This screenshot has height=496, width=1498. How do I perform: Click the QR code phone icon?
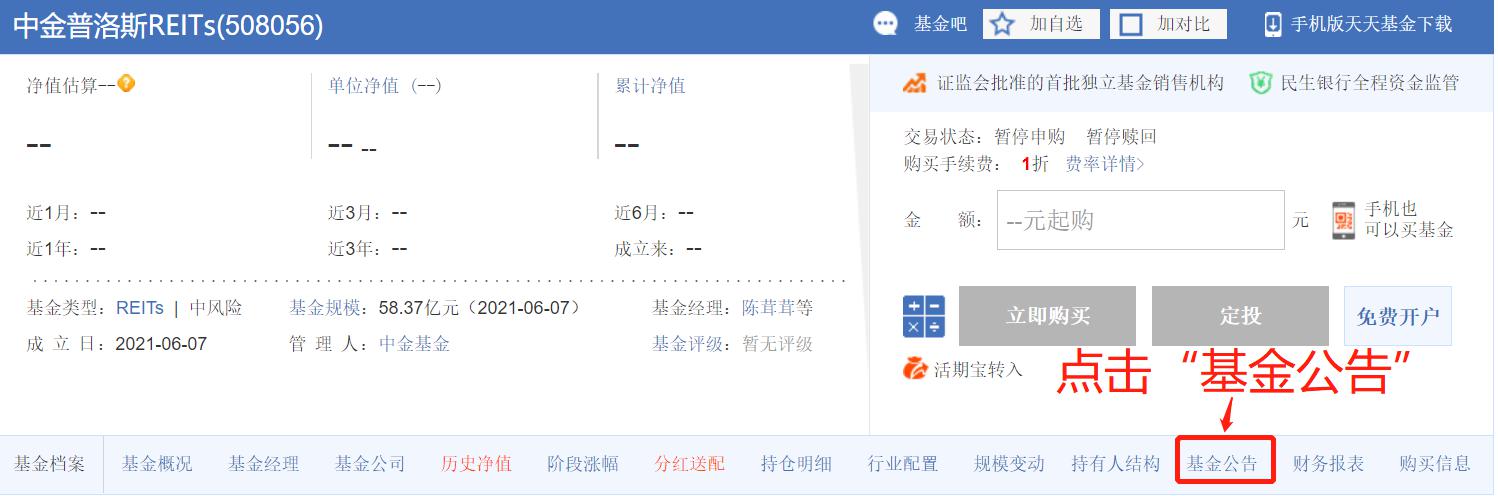(1343, 220)
